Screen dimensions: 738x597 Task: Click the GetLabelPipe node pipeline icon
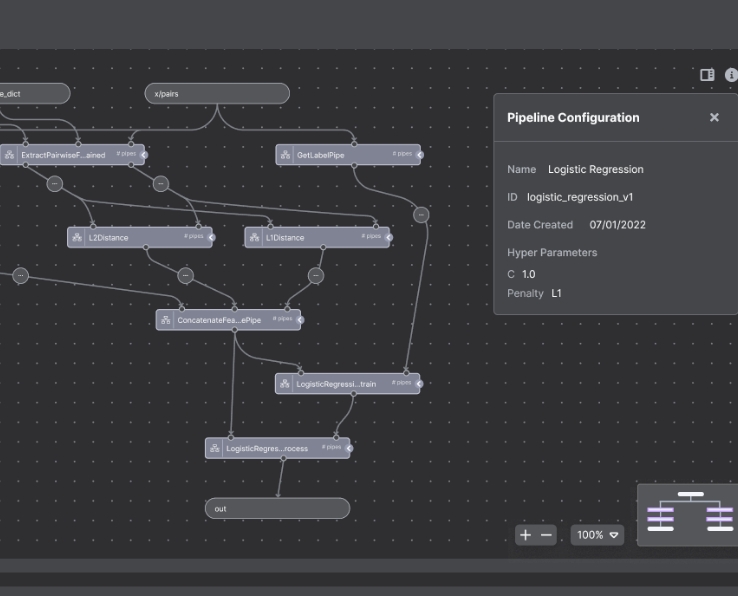[287, 155]
